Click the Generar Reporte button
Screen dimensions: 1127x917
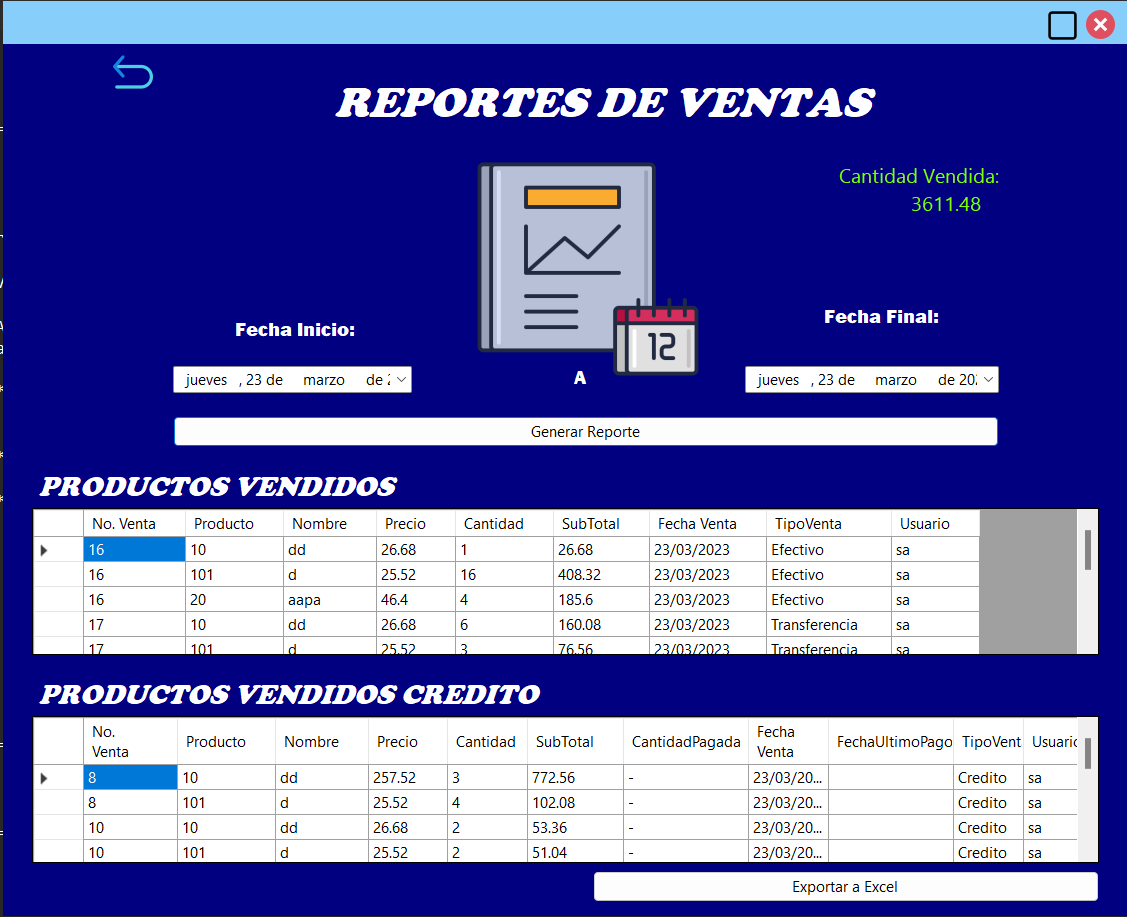click(x=585, y=431)
